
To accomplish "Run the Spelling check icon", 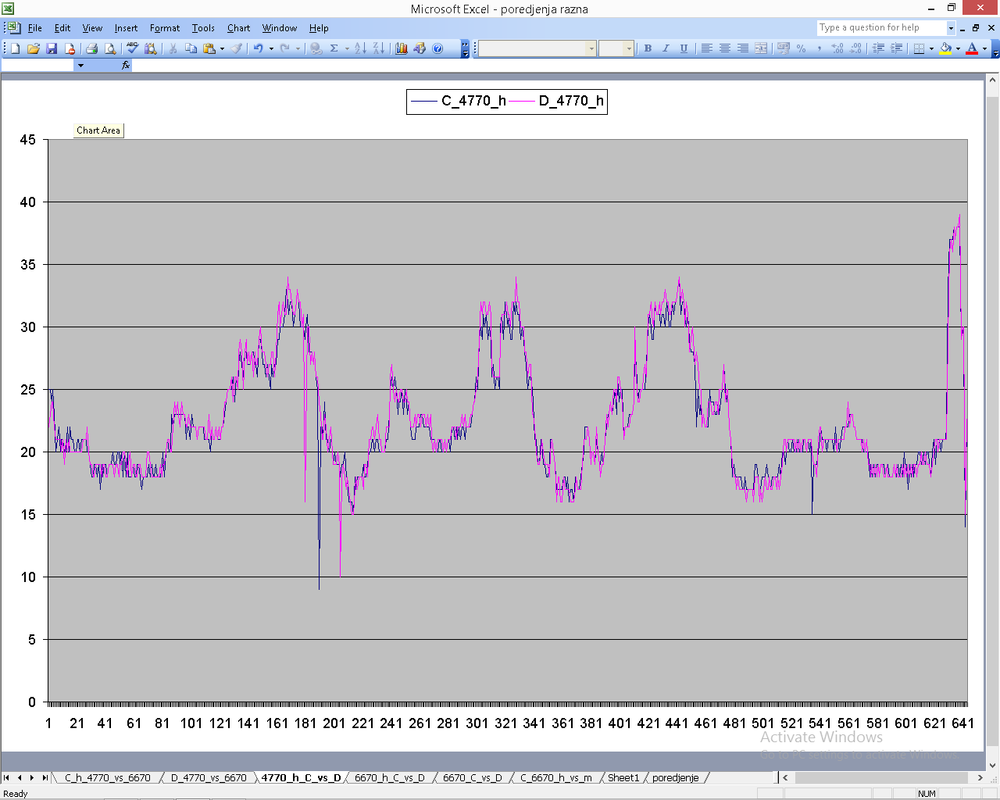I will coord(131,48).
